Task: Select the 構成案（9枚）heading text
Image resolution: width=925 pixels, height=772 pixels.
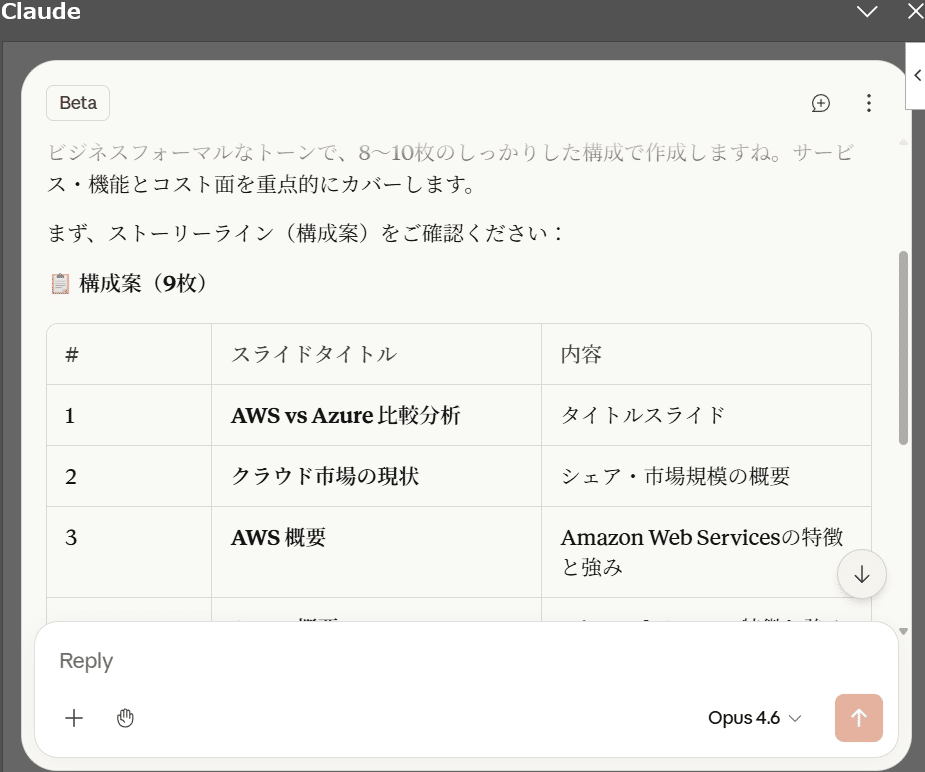Action: (143, 284)
